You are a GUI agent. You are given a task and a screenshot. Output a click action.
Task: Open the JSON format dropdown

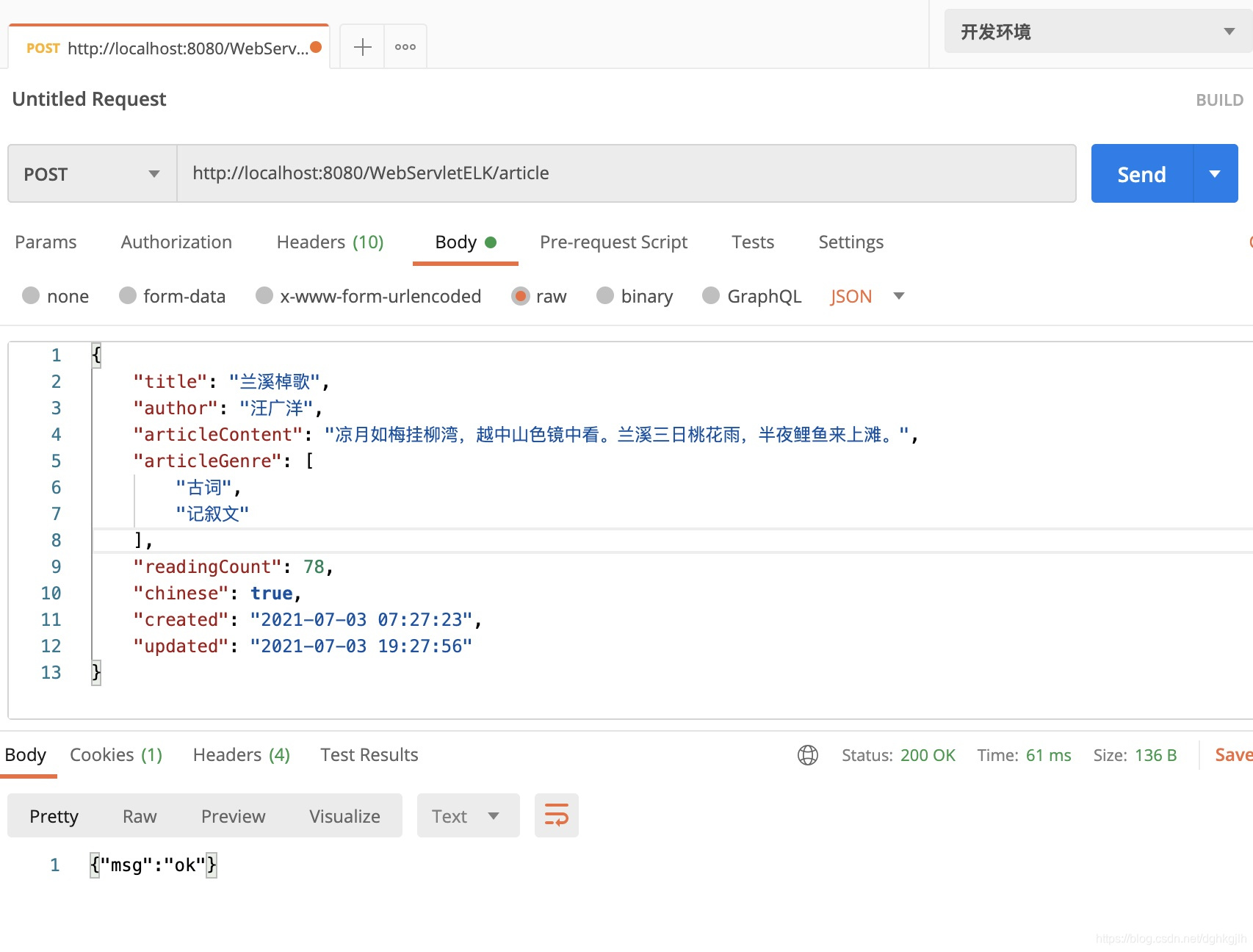click(867, 296)
